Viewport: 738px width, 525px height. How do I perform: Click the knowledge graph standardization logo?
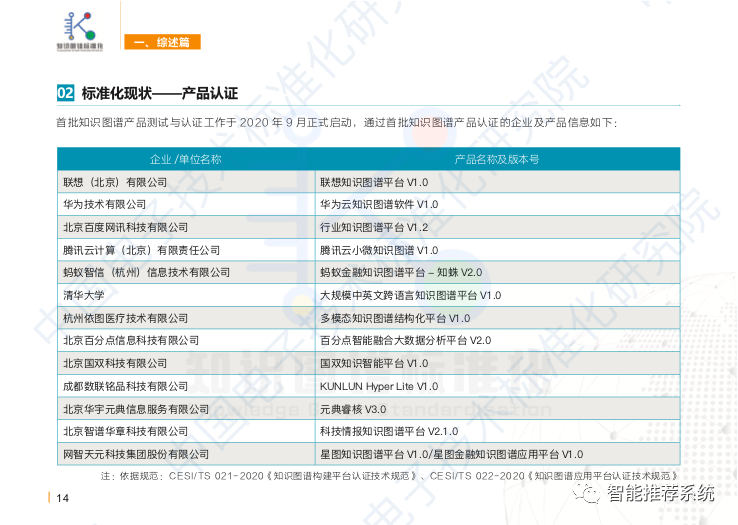coord(80,31)
